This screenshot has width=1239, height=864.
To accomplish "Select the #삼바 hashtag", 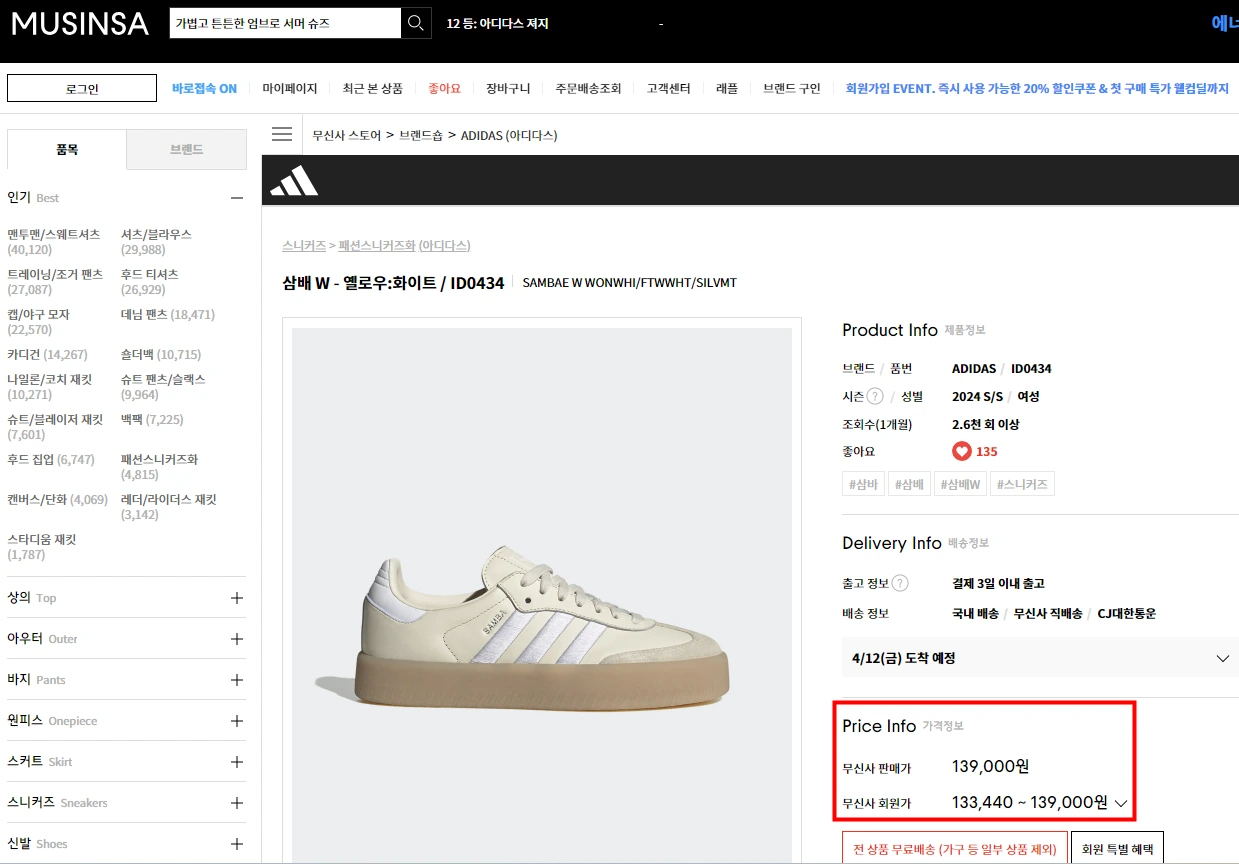I will click(x=862, y=483).
